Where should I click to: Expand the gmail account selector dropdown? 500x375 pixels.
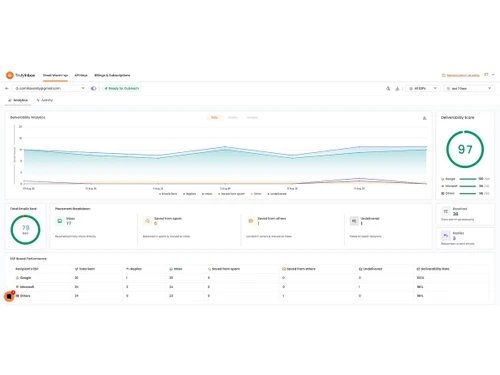click(x=50, y=88)
